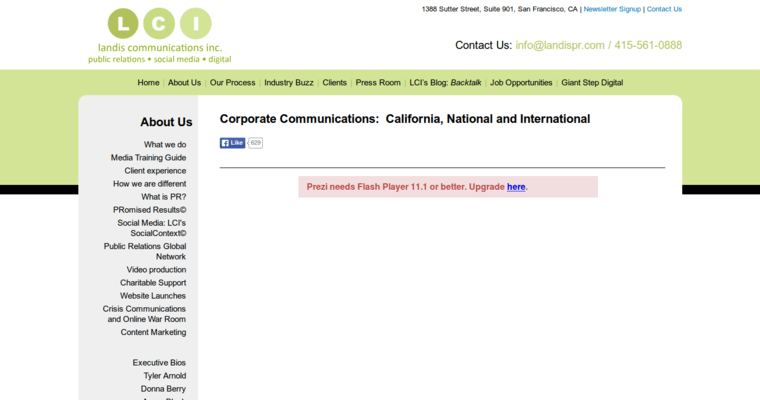
Task: Open Tyler Arnold bio link
Action: click(x=165, y=376)
